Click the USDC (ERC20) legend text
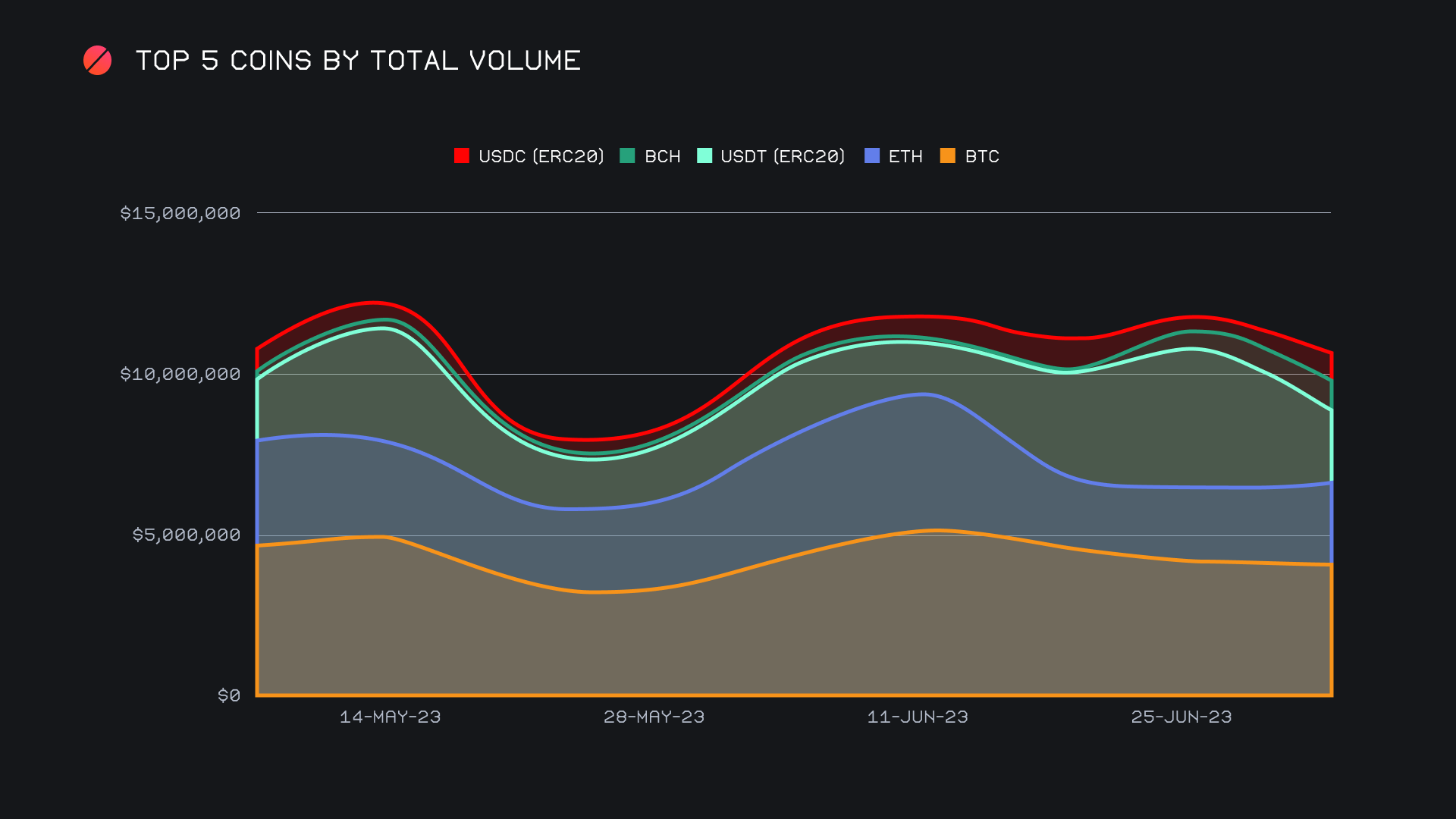Screen dimensions: 1456x819 pyautogui.click(x=541, y=156)
